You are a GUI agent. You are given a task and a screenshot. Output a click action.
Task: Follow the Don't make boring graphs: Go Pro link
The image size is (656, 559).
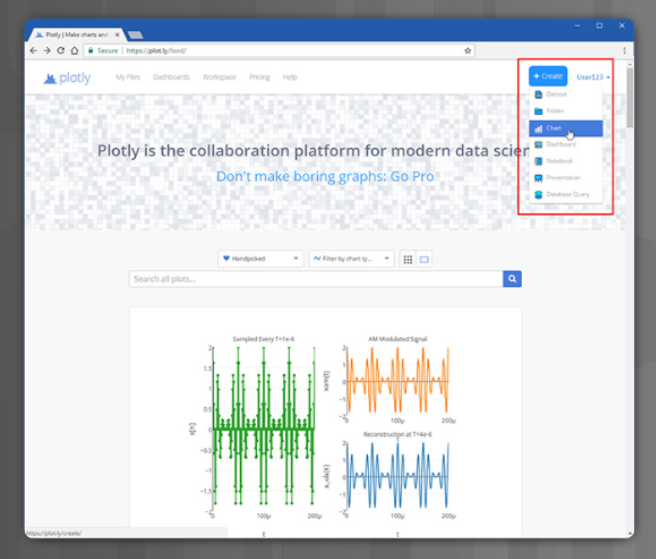[325, 177]
